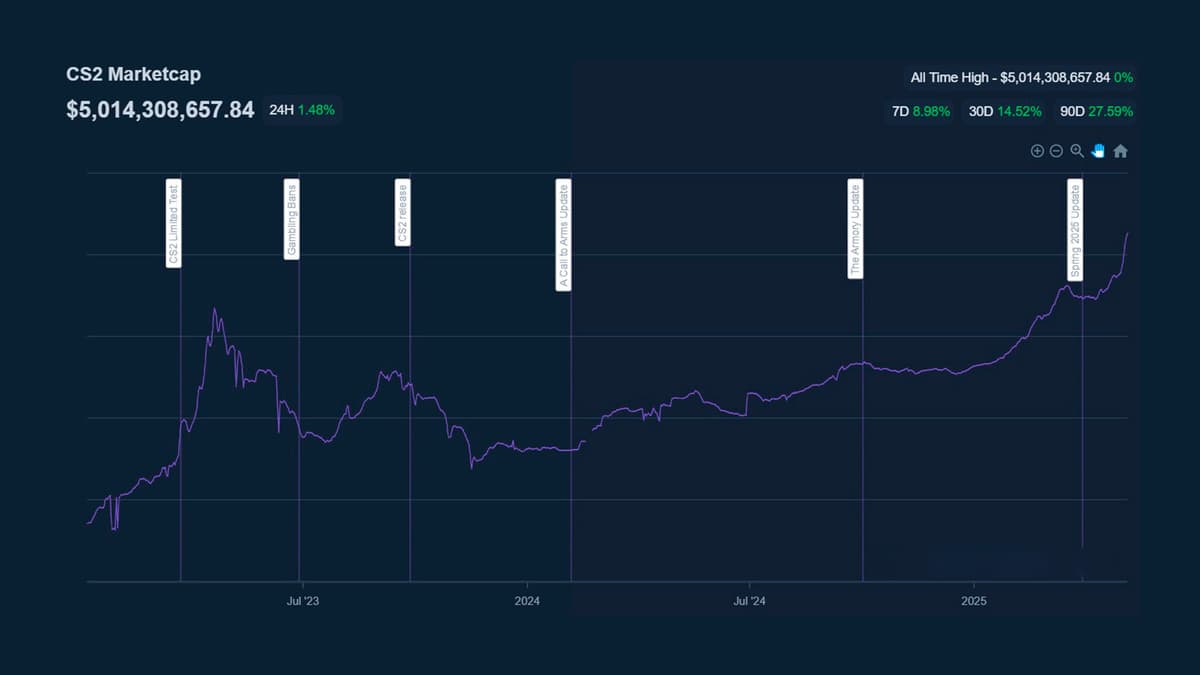Click the 24H change badge
The height and width of the screenshot is (675, 1200).
[x=302, y=109]
